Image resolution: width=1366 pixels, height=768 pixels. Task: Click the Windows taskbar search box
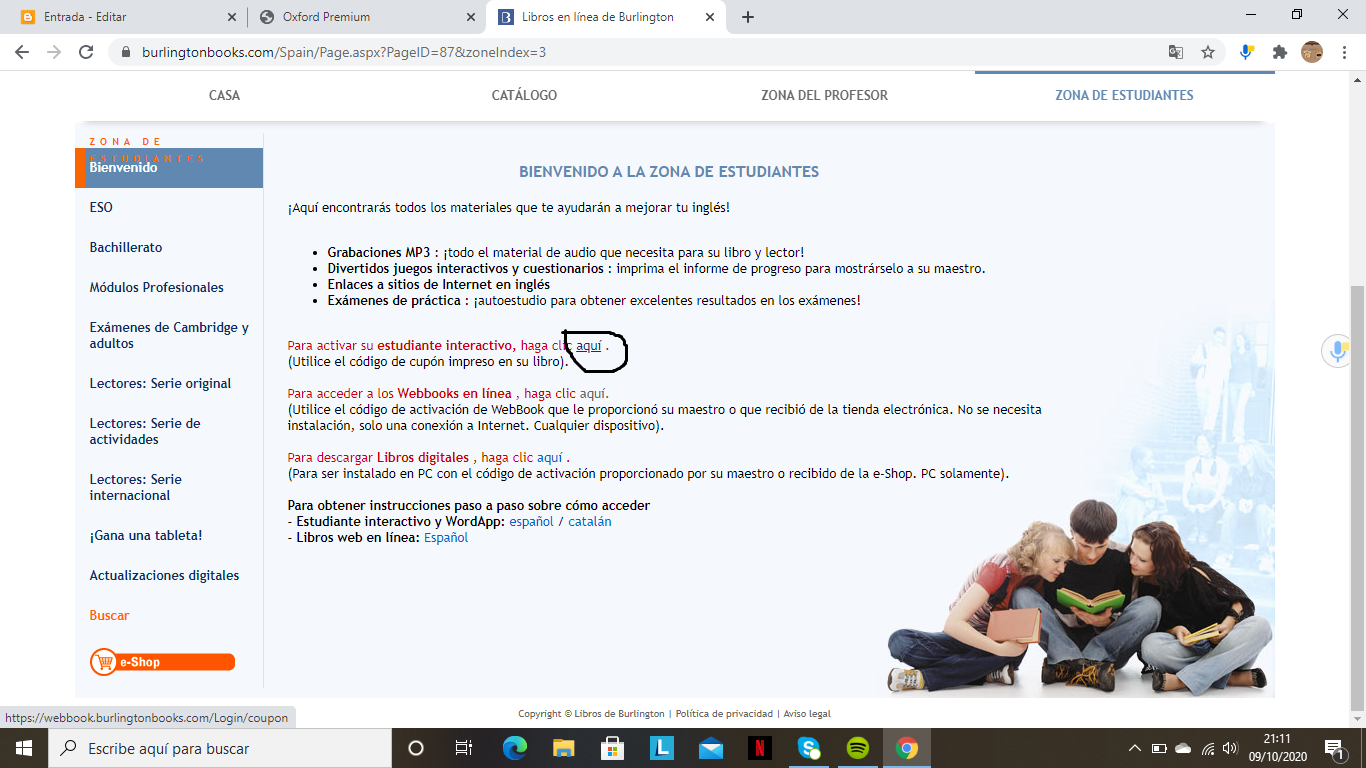coord(220,748)
